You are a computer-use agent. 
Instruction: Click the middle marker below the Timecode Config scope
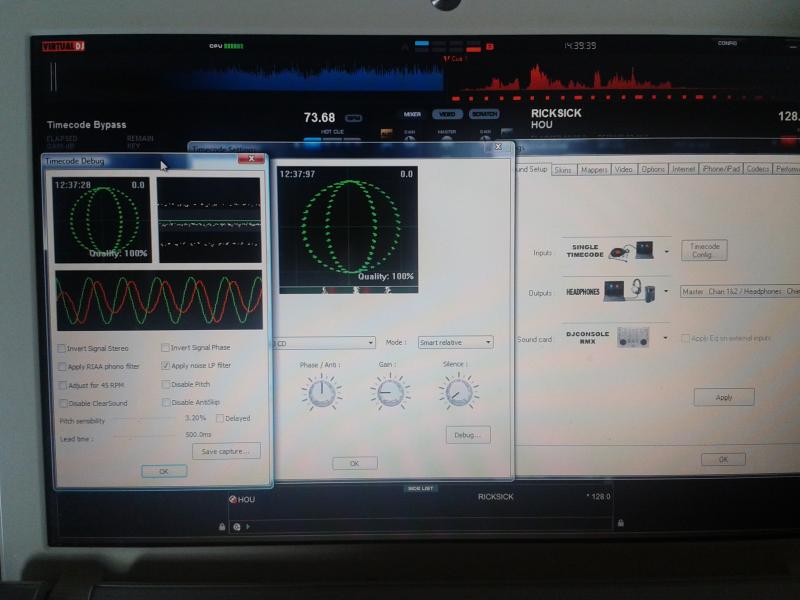pyautogui.click(x=356, y=290)
